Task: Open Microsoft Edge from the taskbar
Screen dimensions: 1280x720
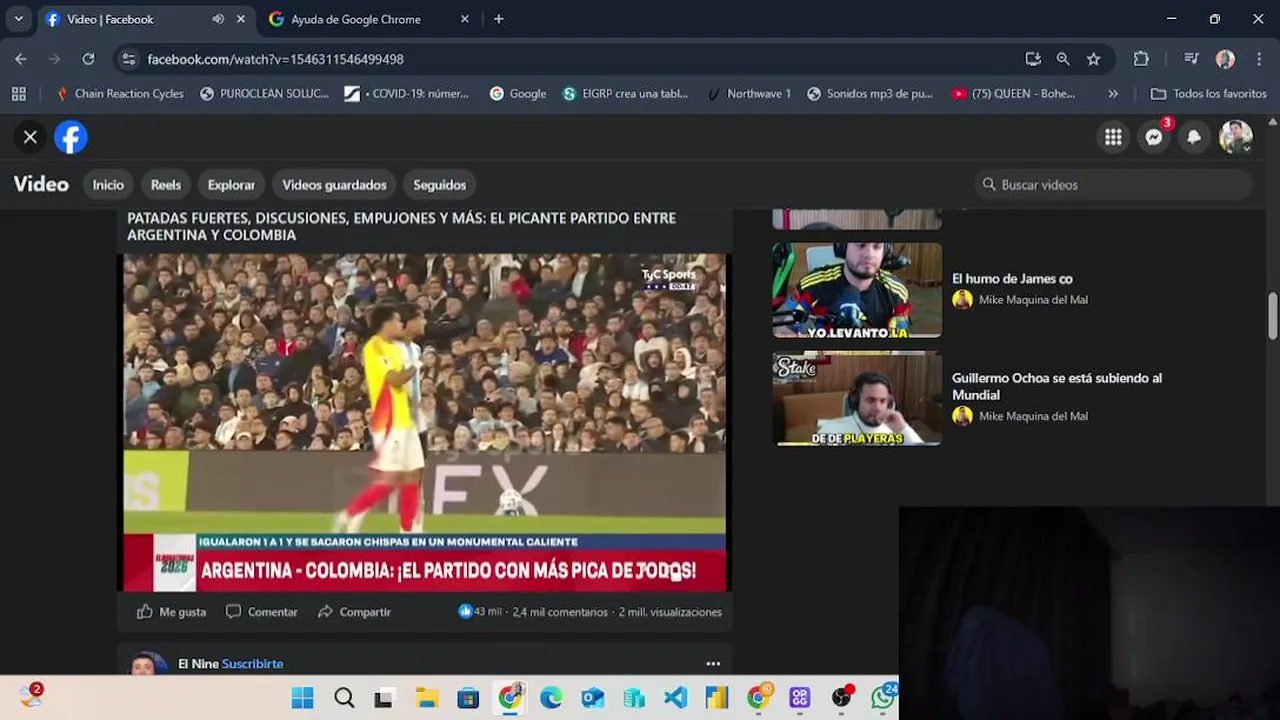Action: [x=551, y=698]
